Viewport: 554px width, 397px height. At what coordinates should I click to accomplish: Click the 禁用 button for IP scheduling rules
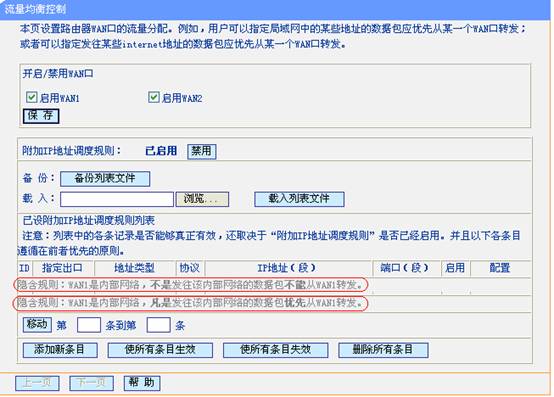(201, 151)
